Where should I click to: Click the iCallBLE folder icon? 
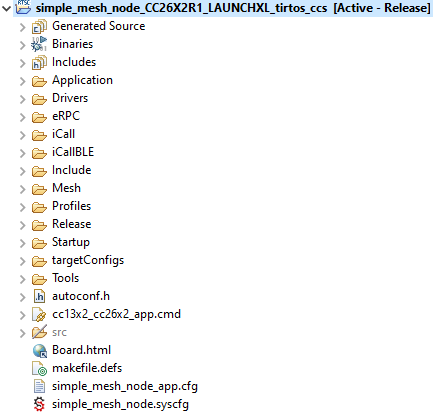pos(39,153)
